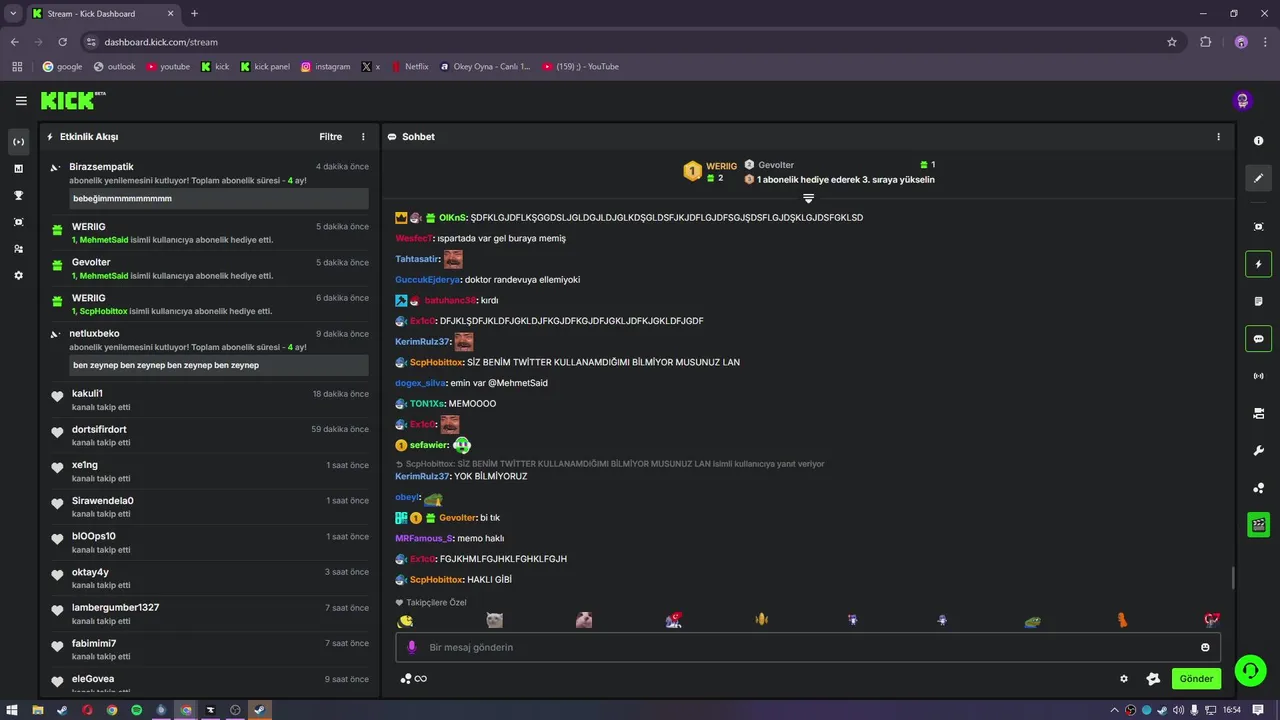Click chat username TON1Xs
This screenshot has width=1280, height=720.
point(427,404)
